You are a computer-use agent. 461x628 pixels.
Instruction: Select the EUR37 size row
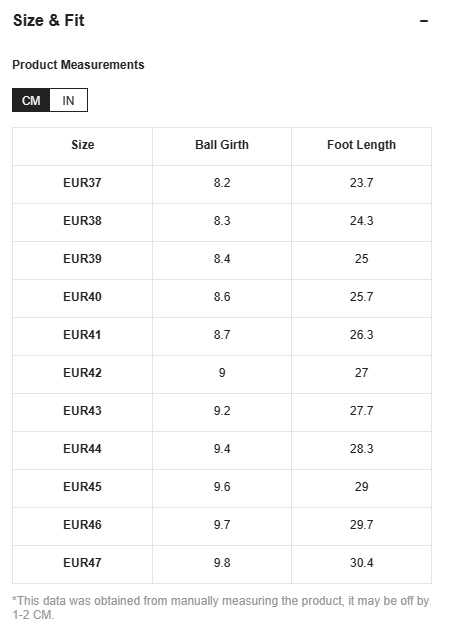(x=222, y=184)
